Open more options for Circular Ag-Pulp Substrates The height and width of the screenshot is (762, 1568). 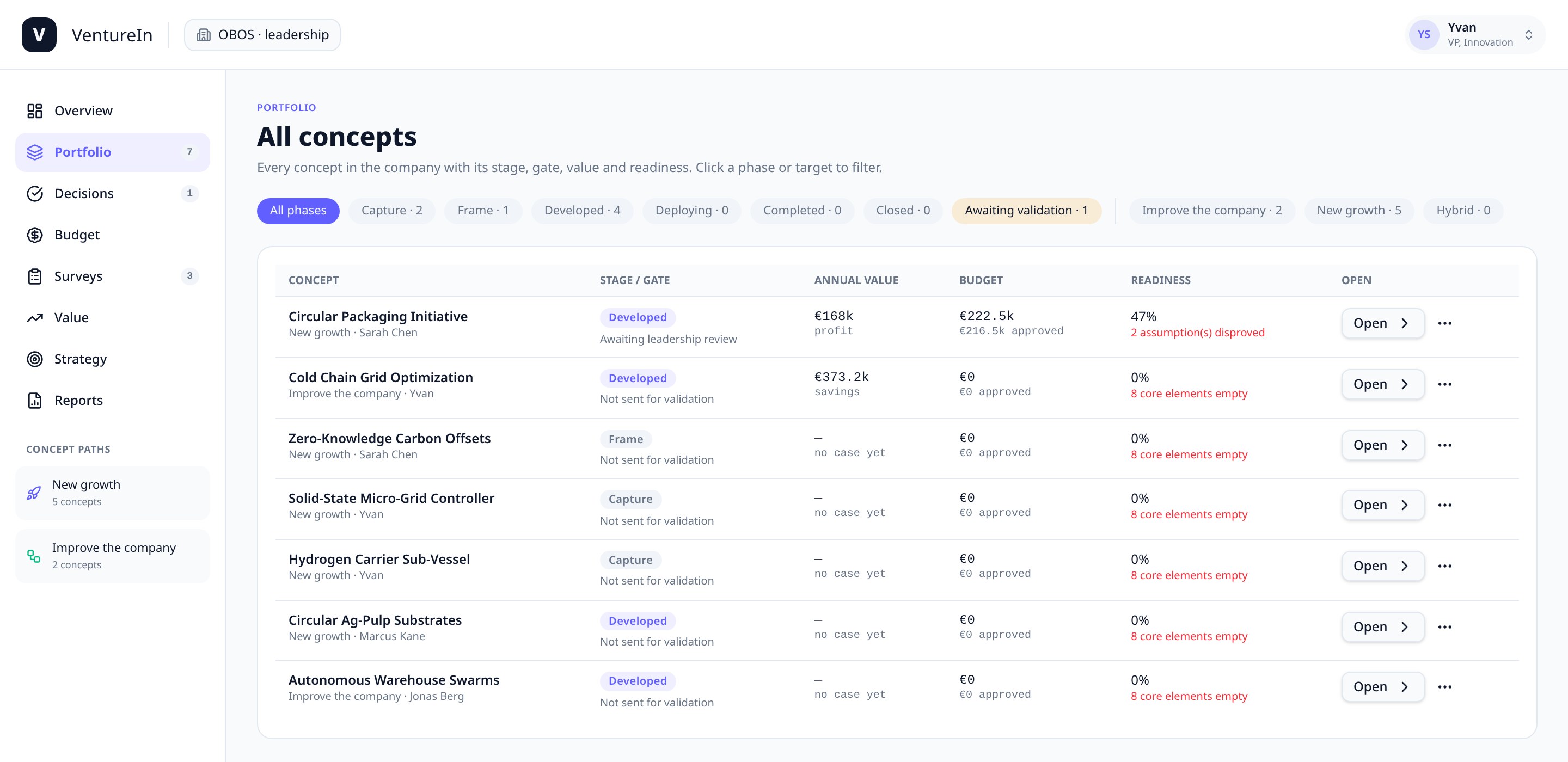[1444, 627]
